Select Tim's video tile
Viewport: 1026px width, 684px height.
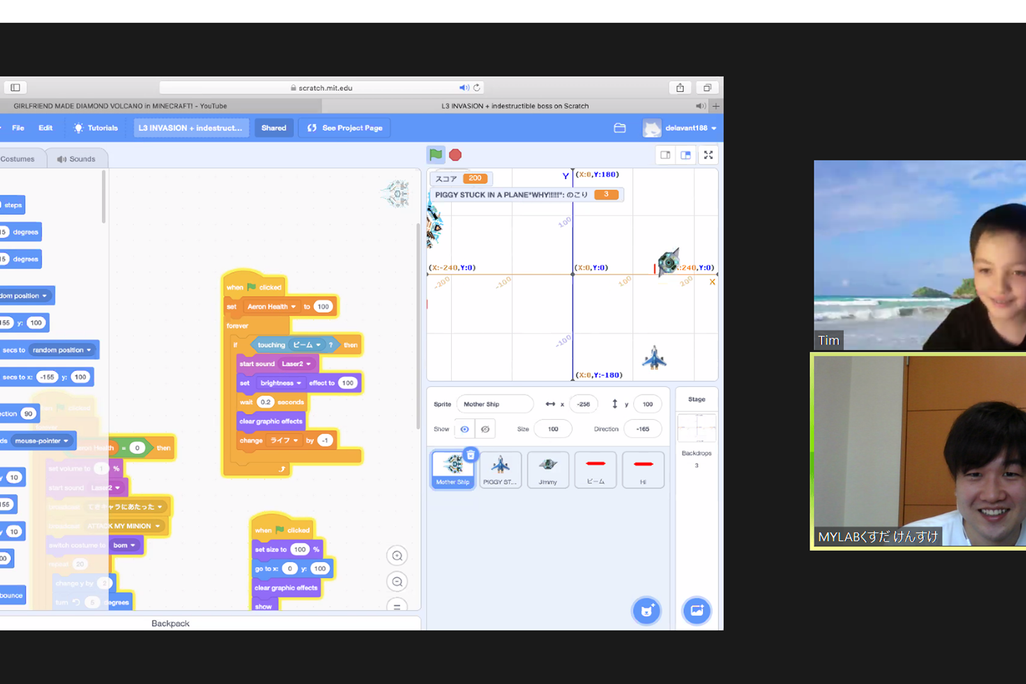click(920, 255)
